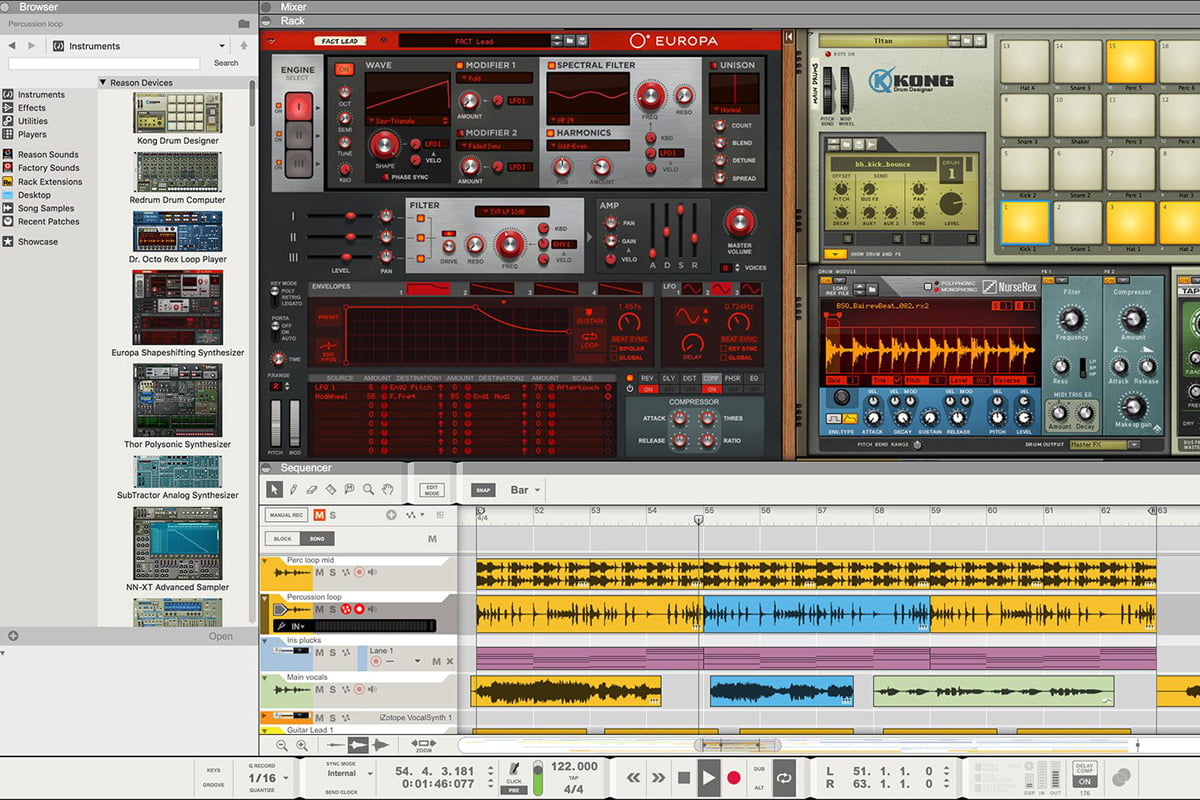Toggle record enable on Percussion loop track

click(358, 610)
